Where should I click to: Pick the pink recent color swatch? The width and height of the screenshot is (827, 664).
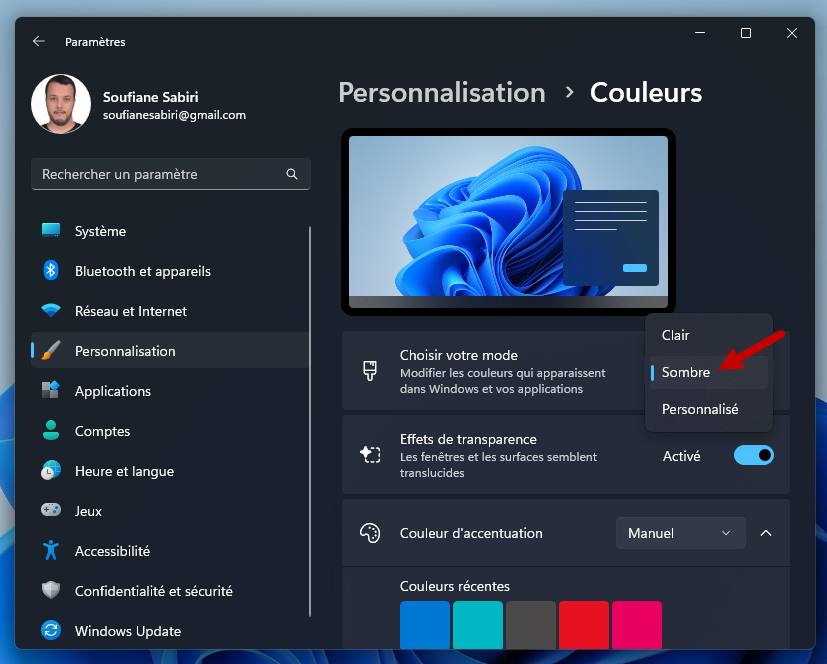point(637,625)
